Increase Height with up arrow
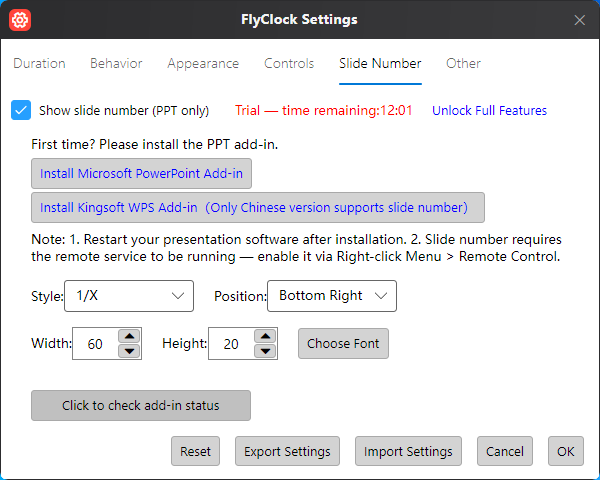600x480 pixels. point(266,336)
